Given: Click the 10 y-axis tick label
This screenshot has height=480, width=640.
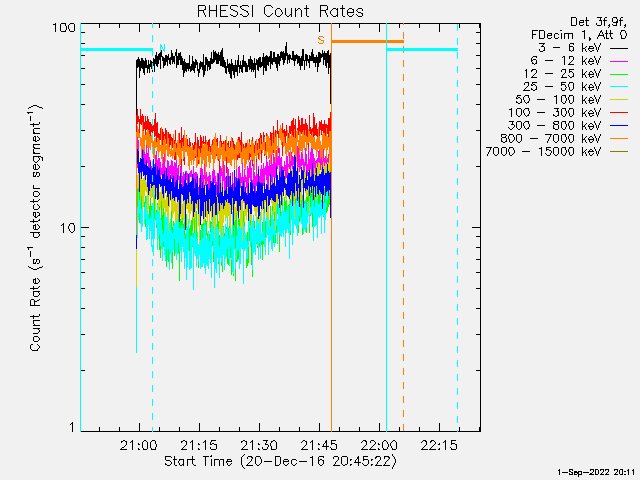Looking at the screenshot, I should [x=68, y=228].
